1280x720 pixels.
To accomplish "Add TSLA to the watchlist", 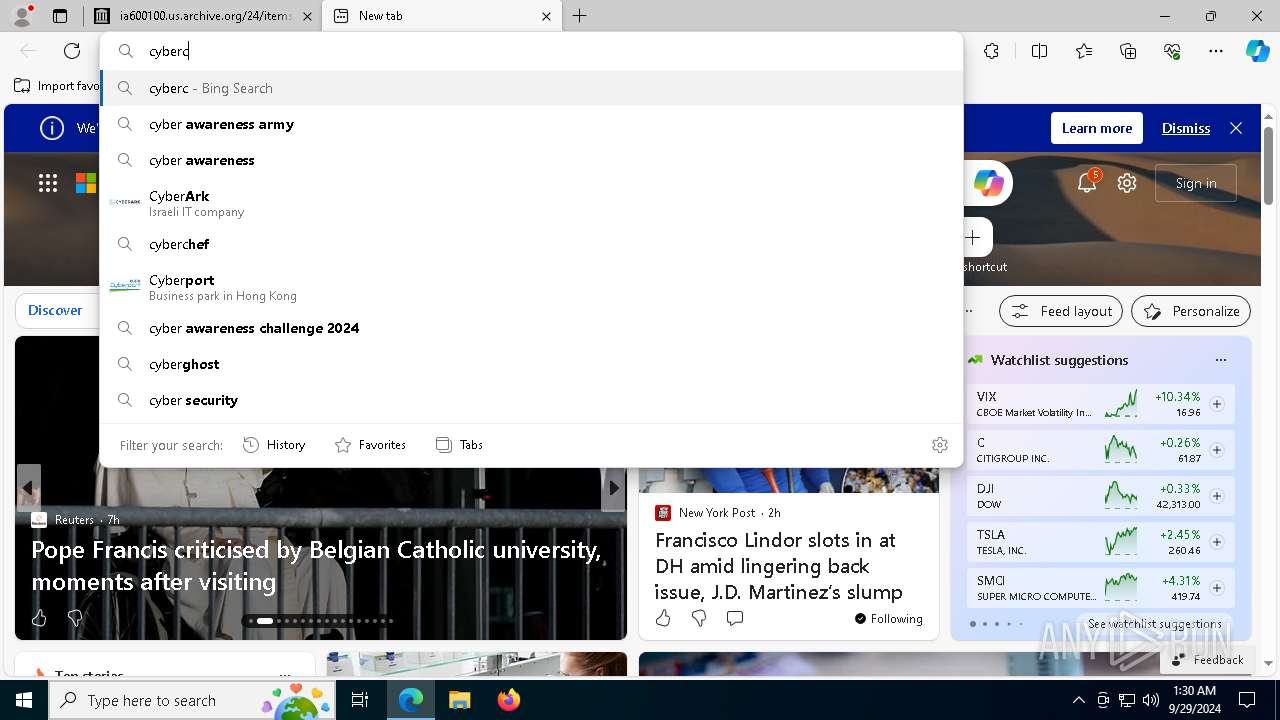I will click(x=1217, y=542).
